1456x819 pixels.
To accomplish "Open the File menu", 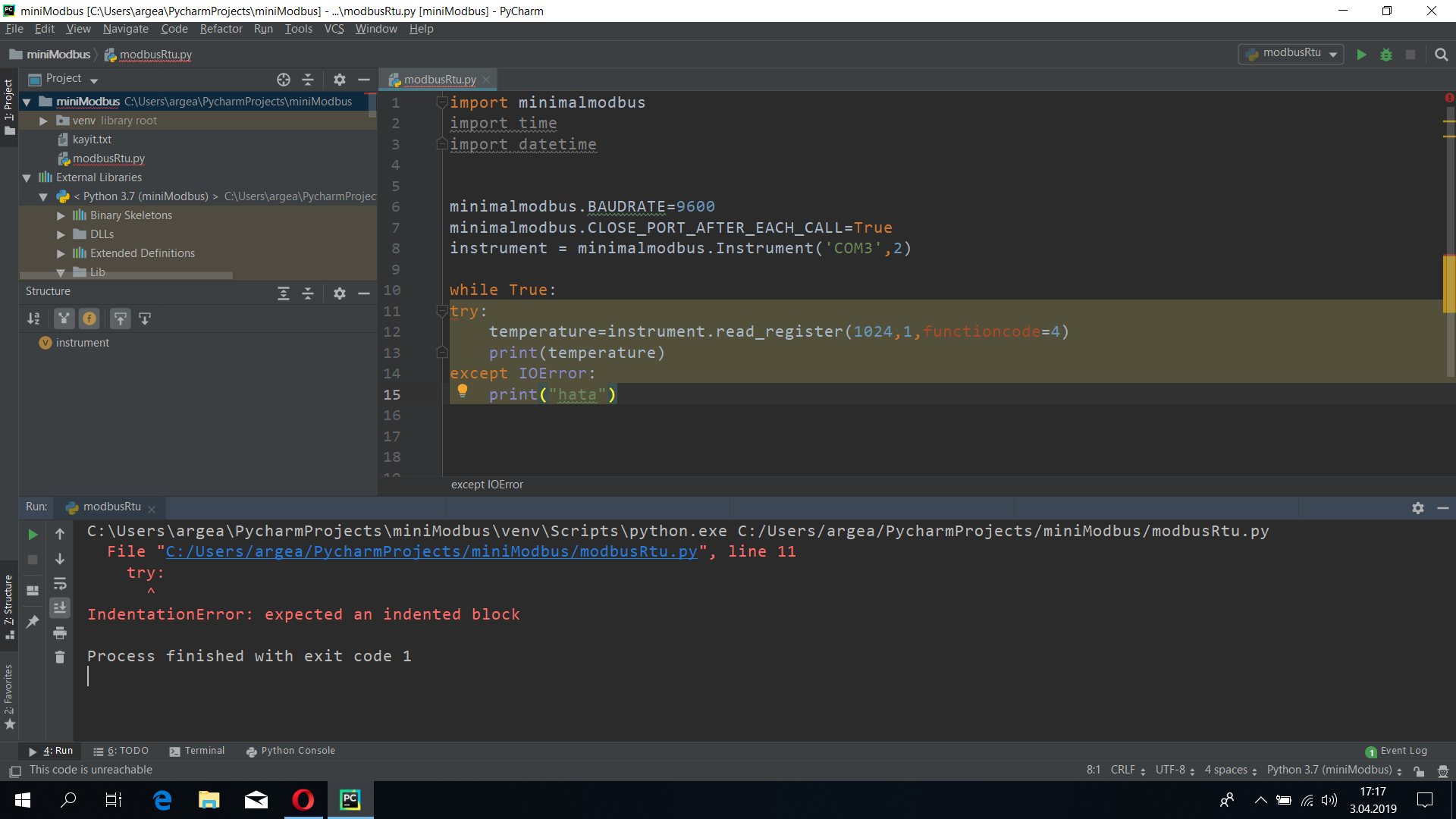I will 14,28.
